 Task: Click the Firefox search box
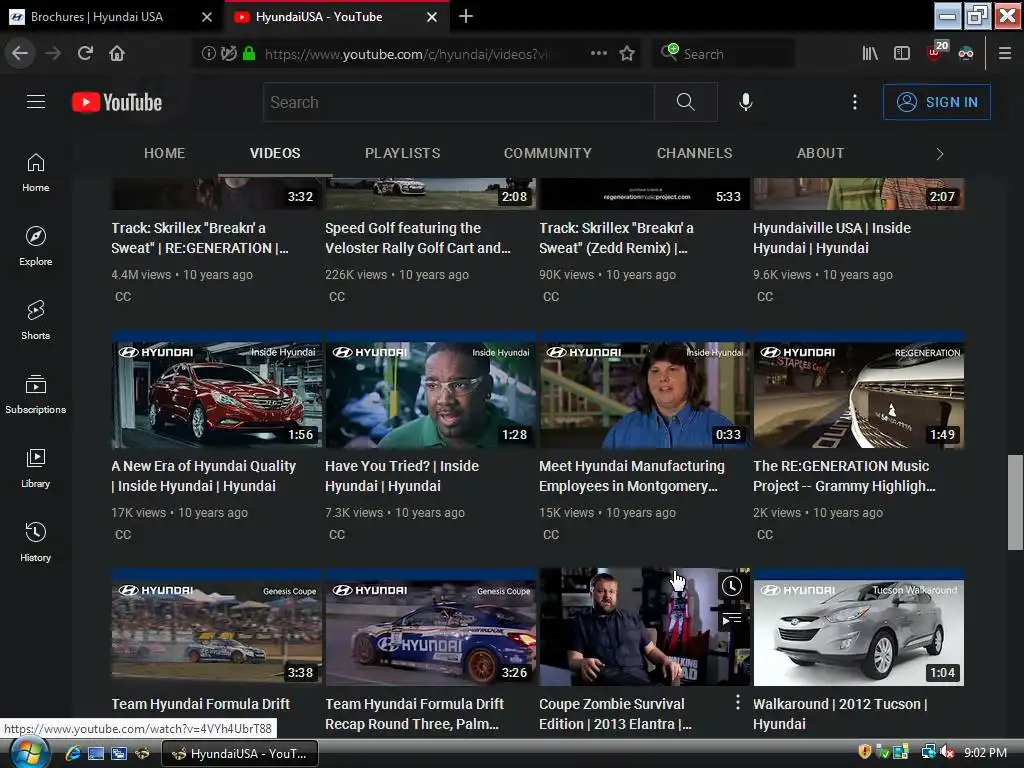coord(724,54)
